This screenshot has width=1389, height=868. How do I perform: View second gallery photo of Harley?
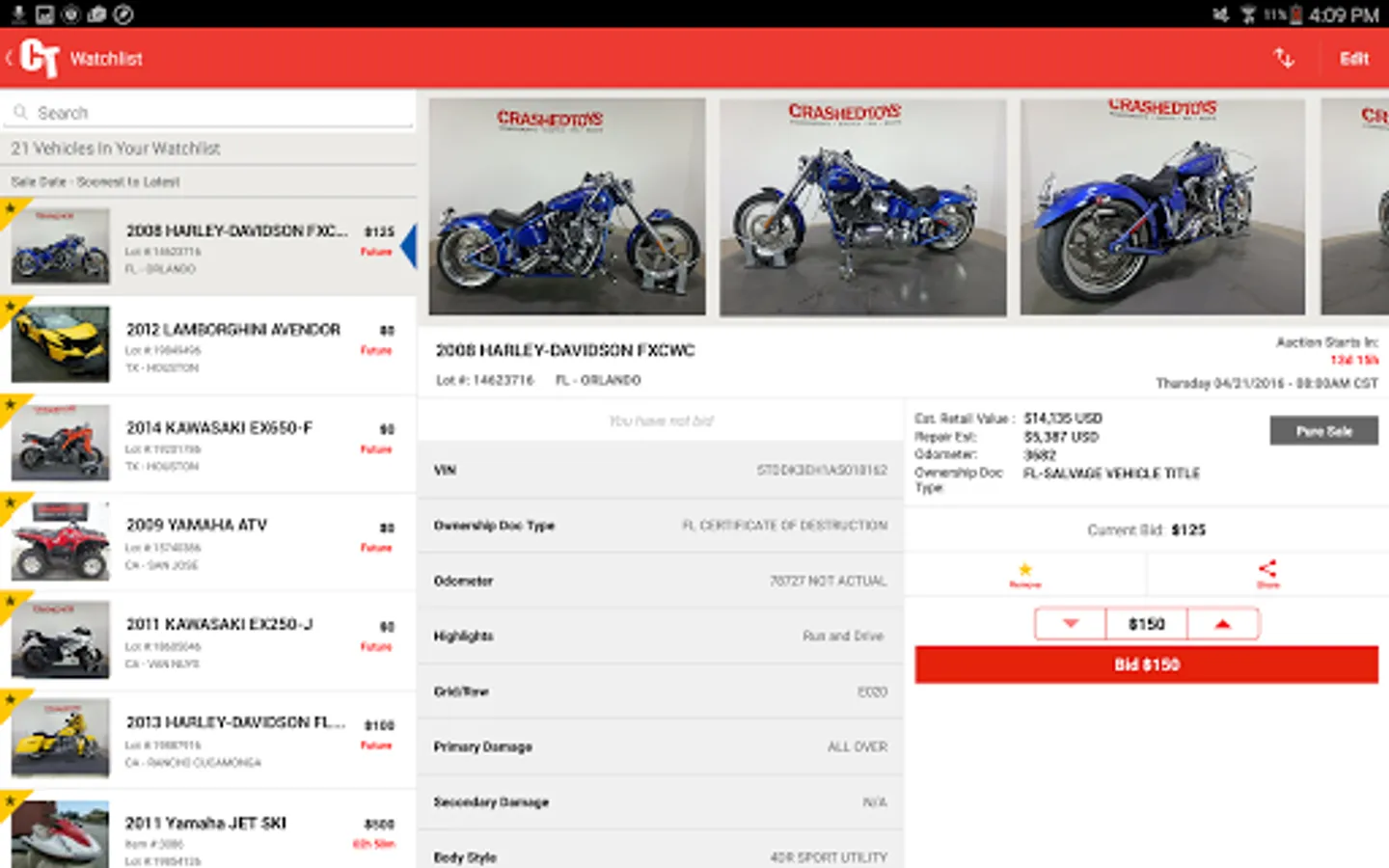[862, 206]
